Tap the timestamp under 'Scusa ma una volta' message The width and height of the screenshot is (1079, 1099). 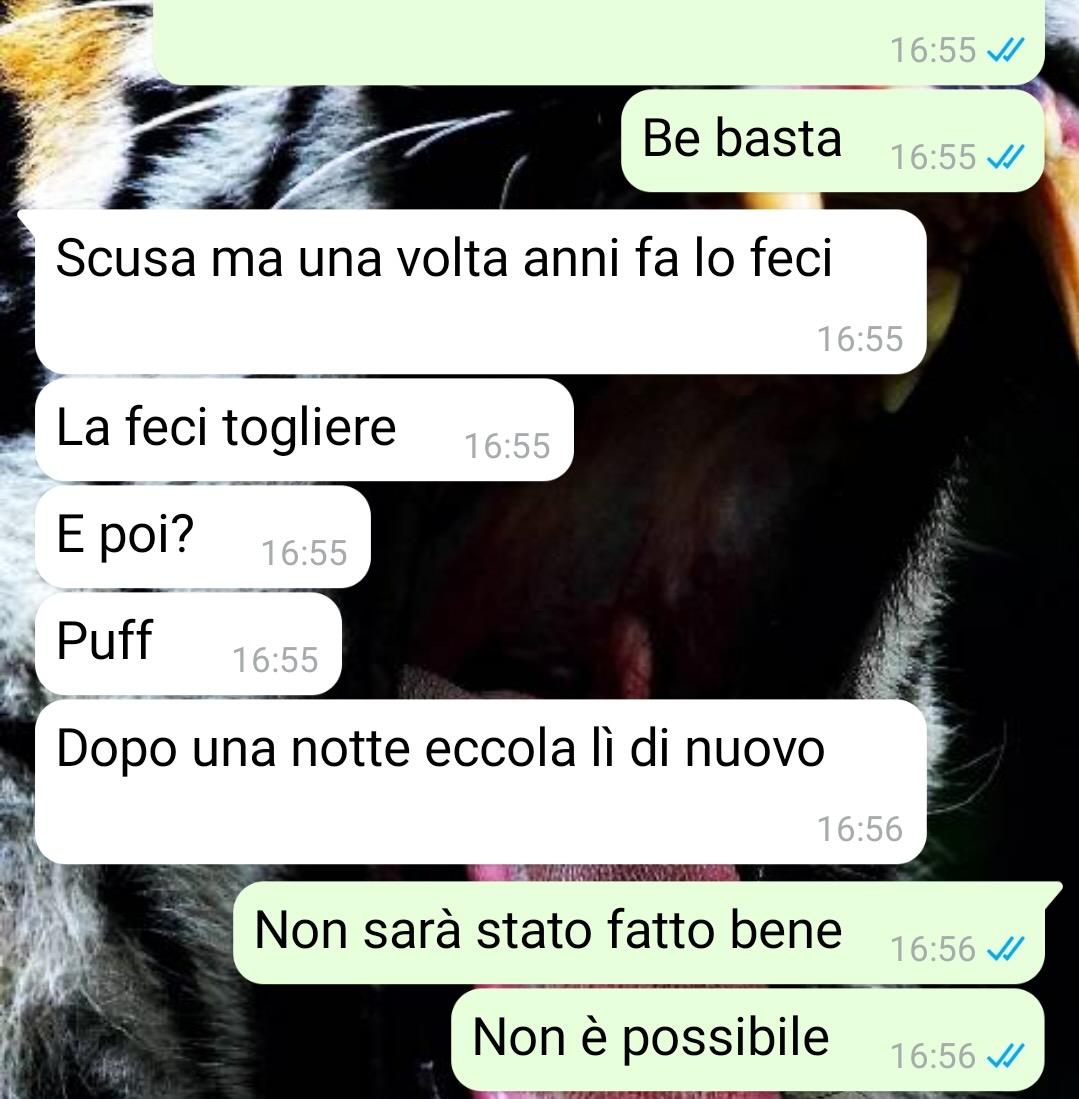click(860, 339)
